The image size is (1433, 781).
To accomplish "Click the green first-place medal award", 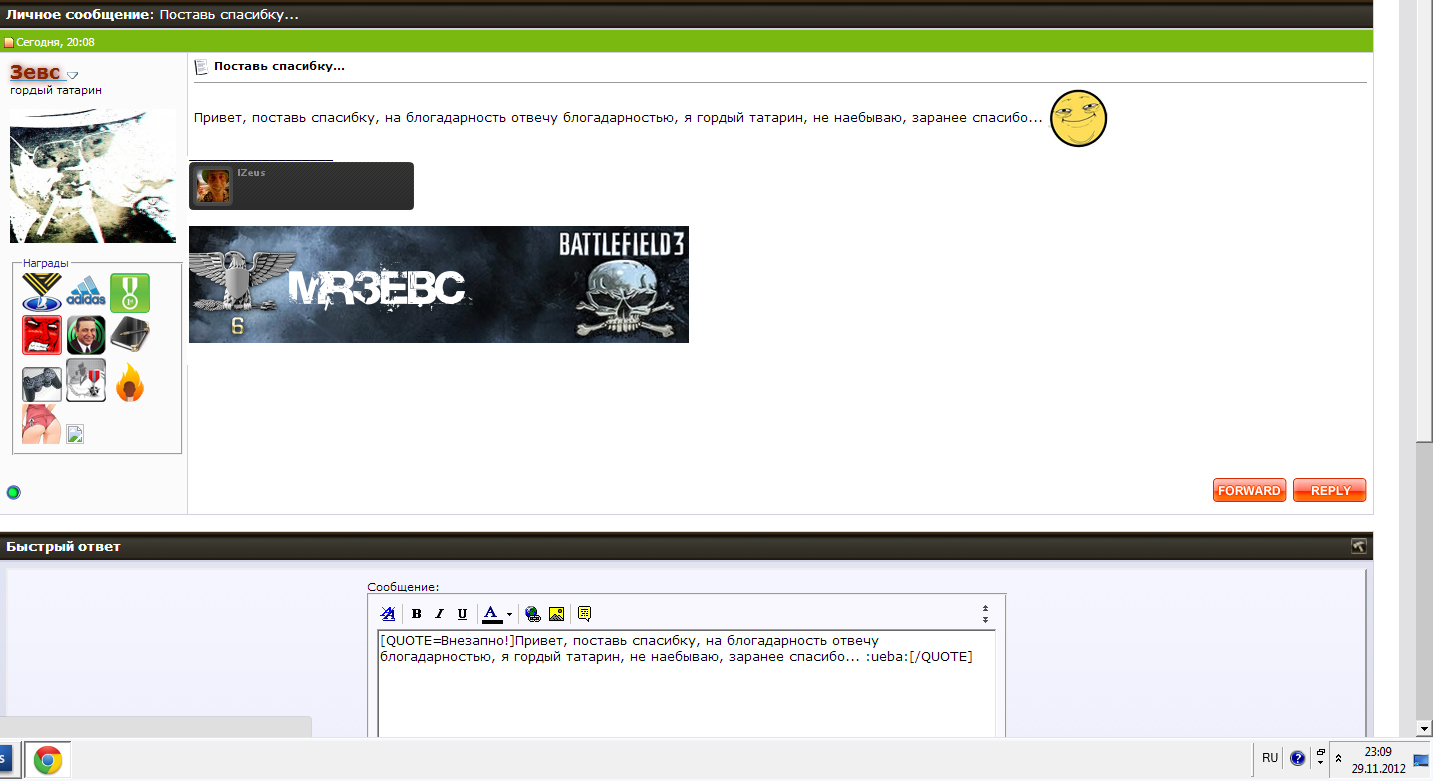I will click(129, 293).
